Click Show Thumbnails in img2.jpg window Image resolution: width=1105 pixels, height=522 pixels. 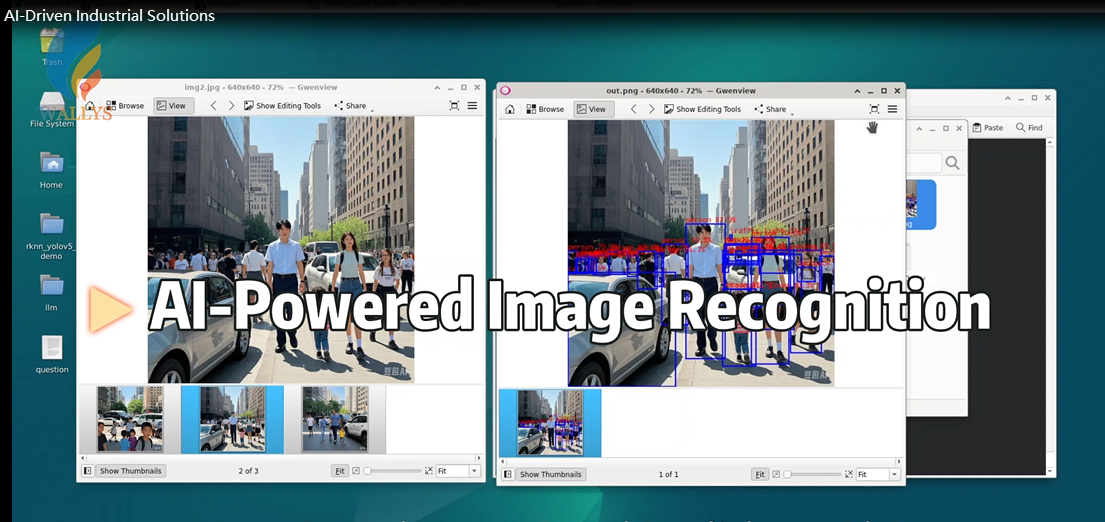tap(130, 471)
